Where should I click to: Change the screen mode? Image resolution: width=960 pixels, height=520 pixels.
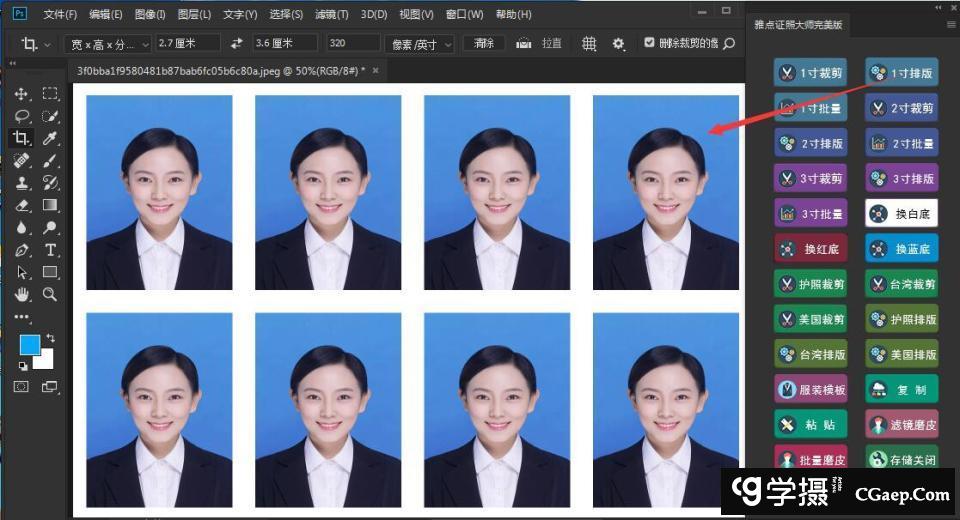50,386
